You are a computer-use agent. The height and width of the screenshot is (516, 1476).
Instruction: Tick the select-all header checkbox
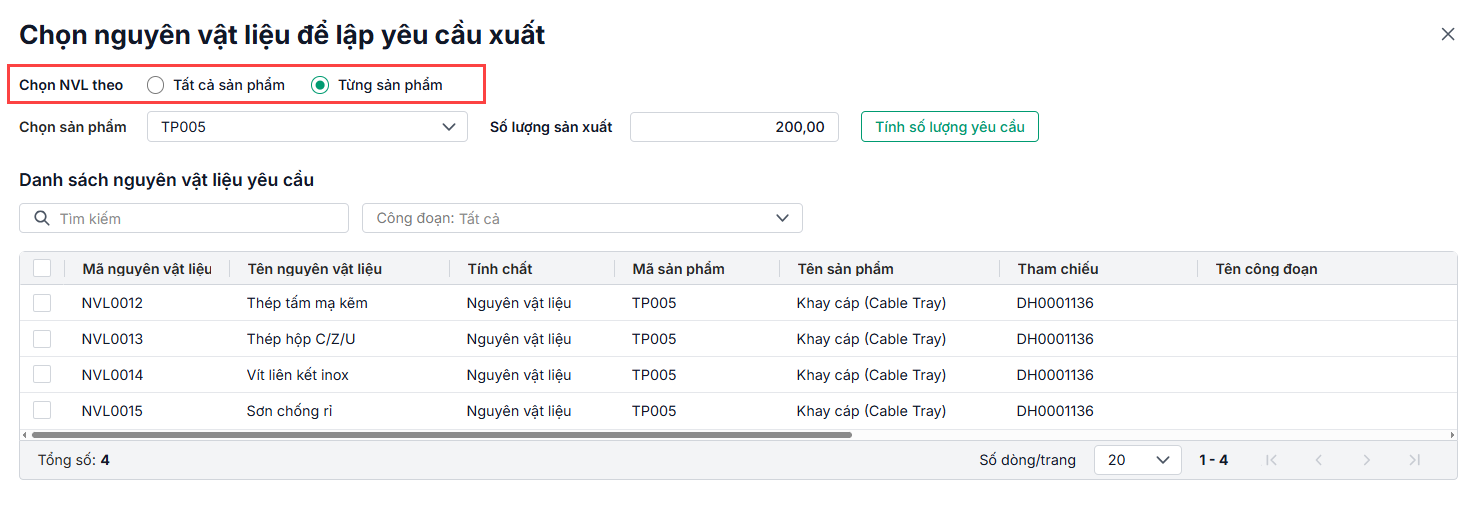[x=42, y=268]
